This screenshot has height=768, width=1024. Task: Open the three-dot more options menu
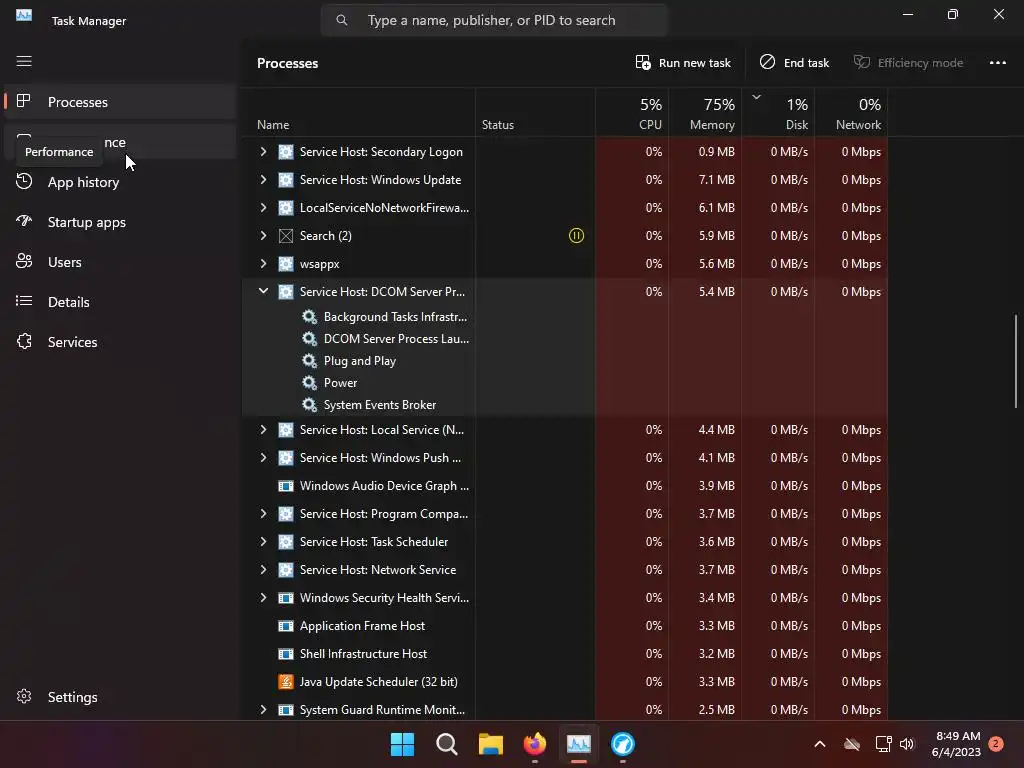point(997,63)
